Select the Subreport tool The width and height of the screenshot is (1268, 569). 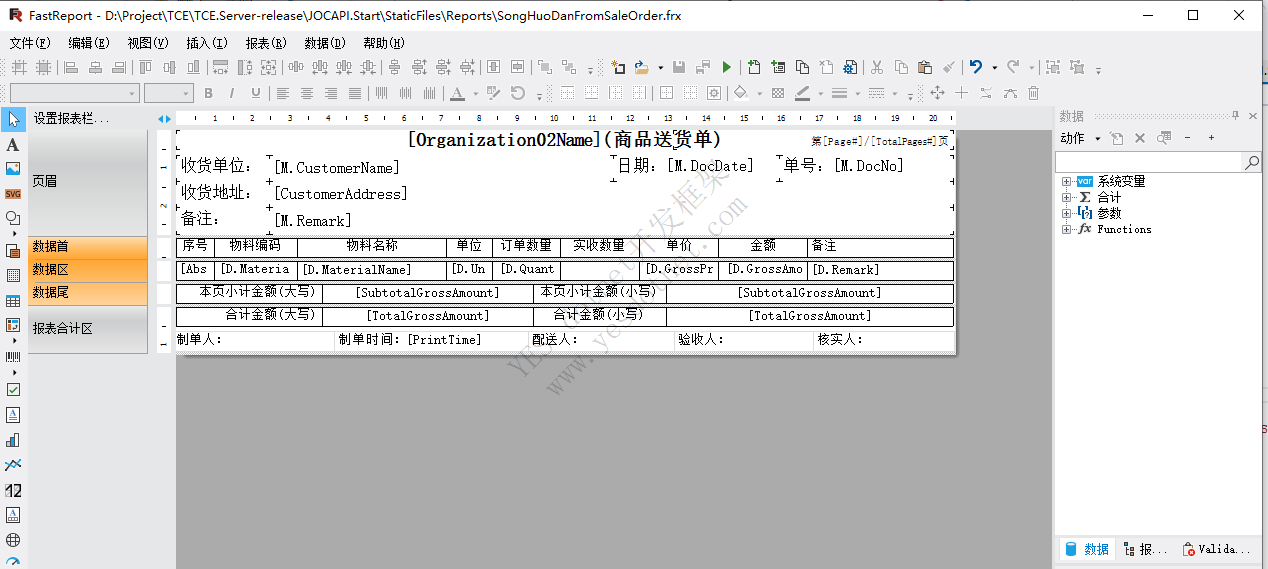tap(13, 251)
